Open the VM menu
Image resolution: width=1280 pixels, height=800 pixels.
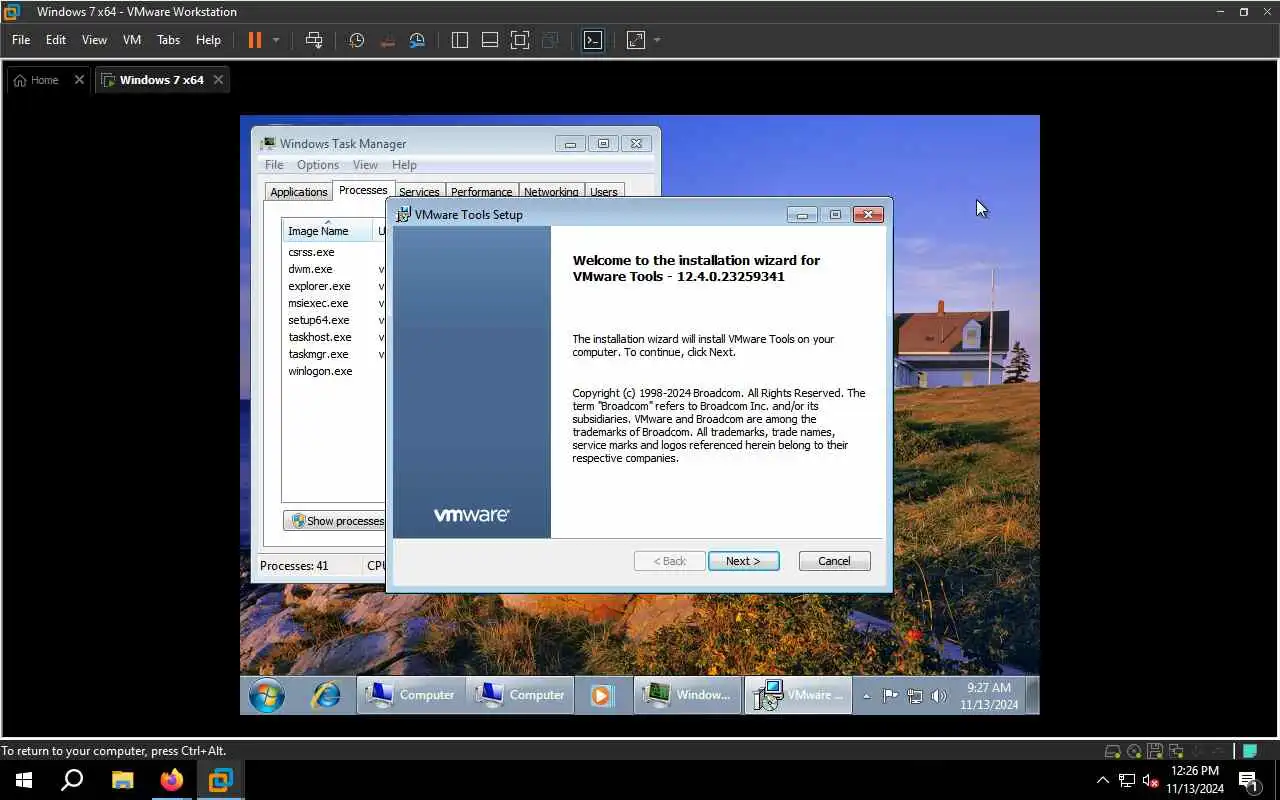coord(132,40)
